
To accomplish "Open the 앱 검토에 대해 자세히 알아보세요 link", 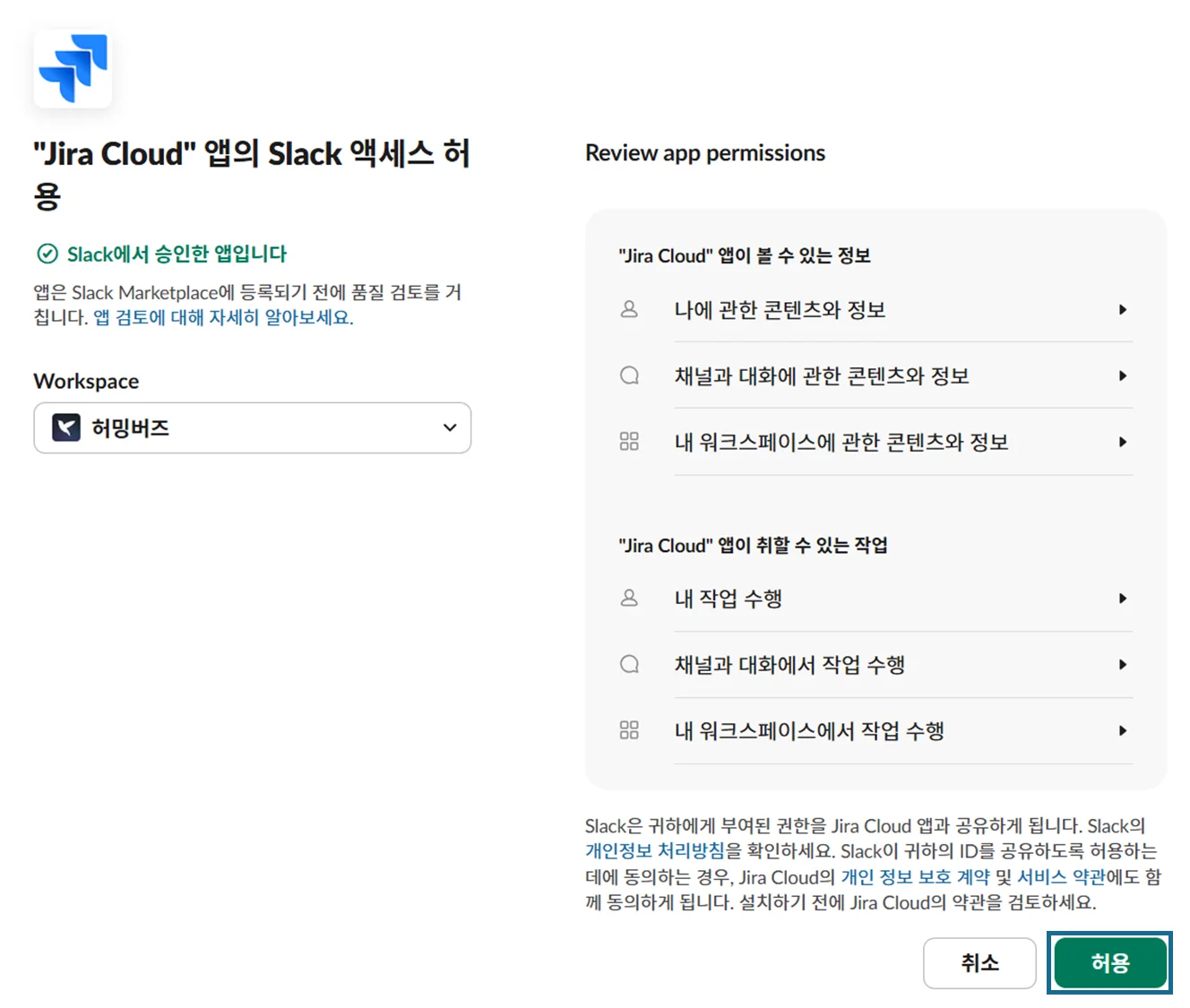I will click(223, 318).
